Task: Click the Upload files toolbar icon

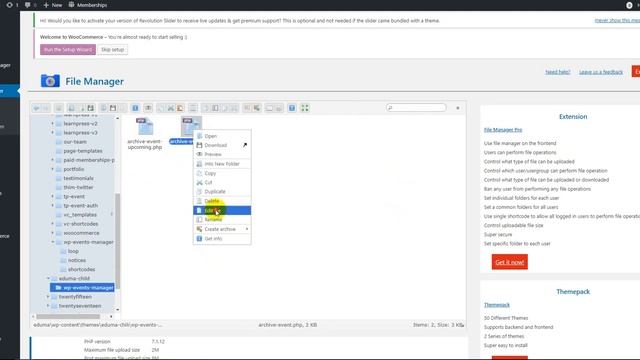Action: tap(91, 108)
